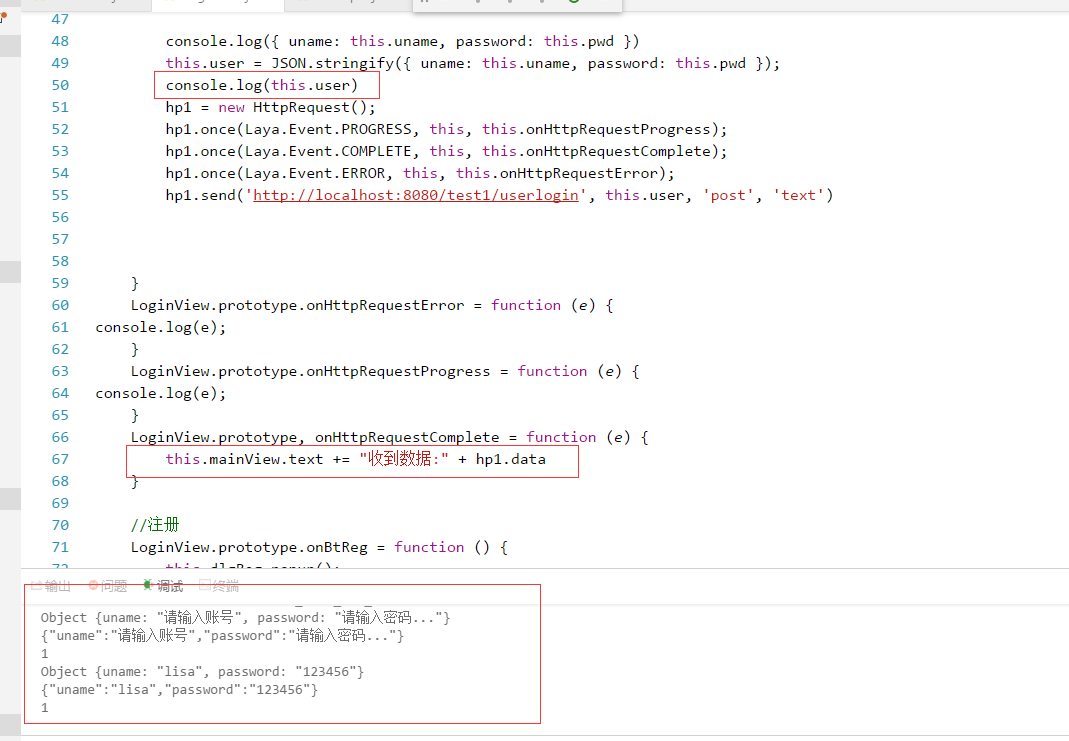Click the red error icon beside 问题
The height and width of the screenshot is (741, 1069).
(x=93, y=586)
